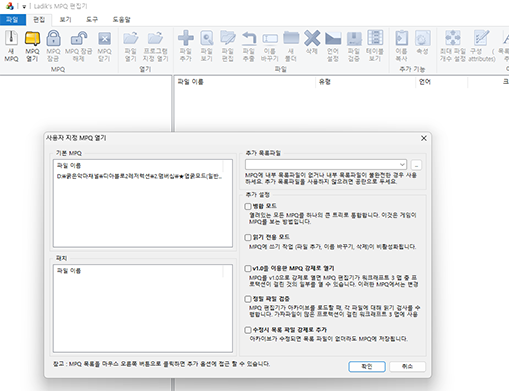Check the fourth option, 파일 검증, above 수정시 목록 파일

248,299
